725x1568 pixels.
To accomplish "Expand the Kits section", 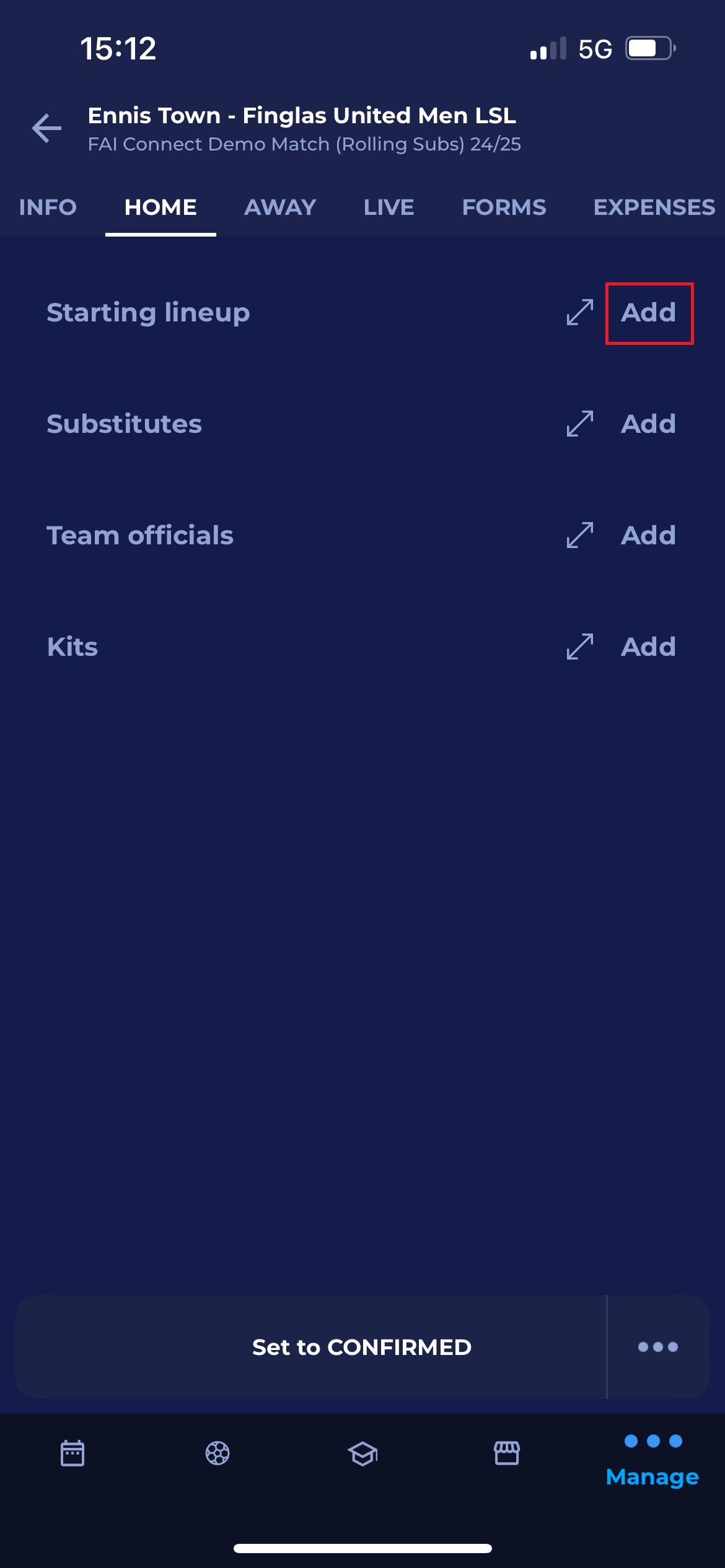I will click(x=580, y=647).
